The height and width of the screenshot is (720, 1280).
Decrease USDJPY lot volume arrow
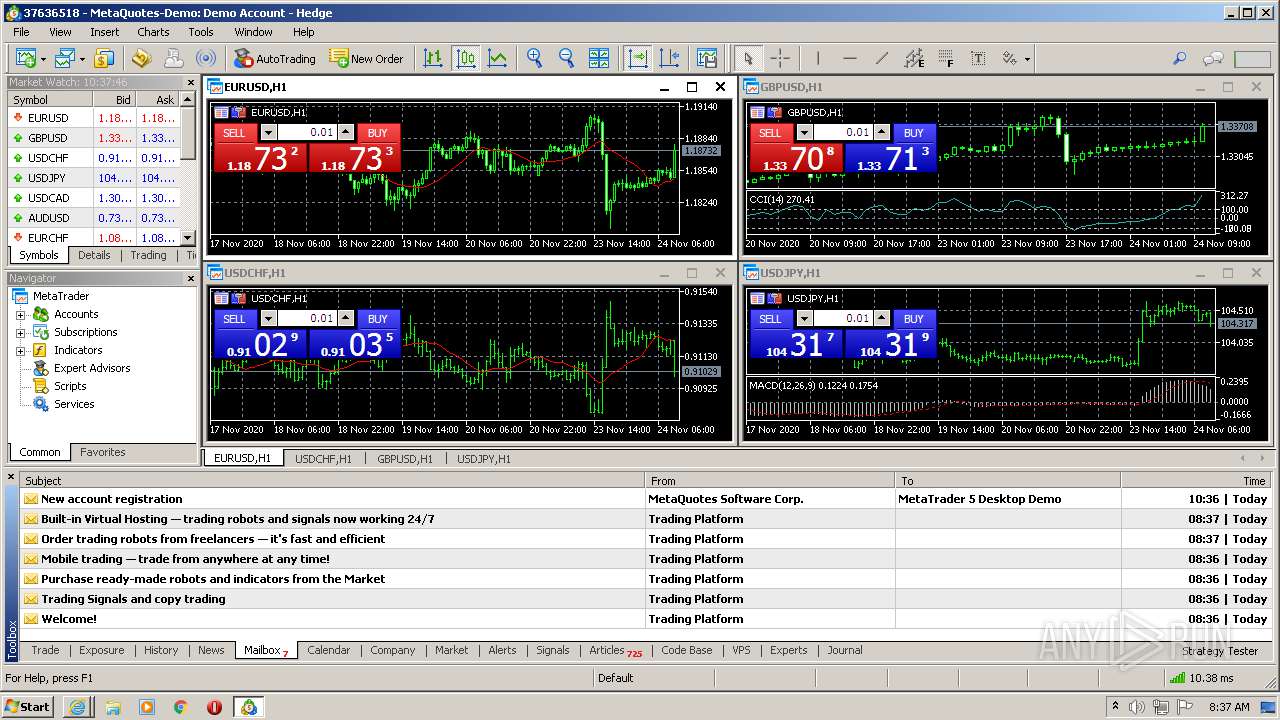pyautogui.click(x=803, y=319)
